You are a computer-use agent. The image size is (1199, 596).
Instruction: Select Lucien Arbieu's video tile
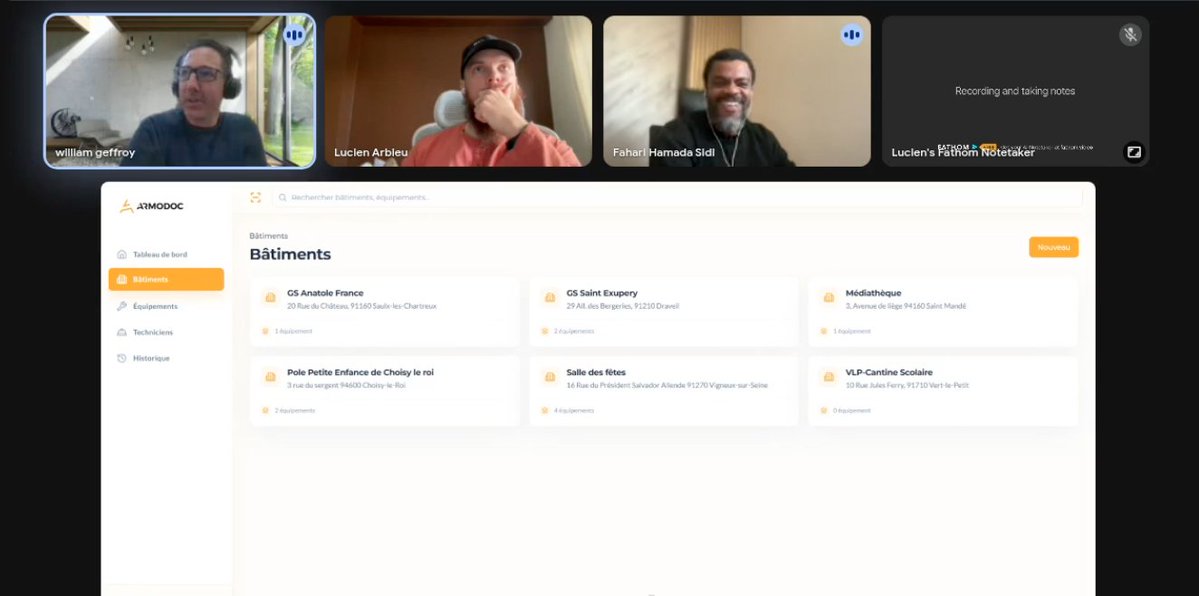458,91
